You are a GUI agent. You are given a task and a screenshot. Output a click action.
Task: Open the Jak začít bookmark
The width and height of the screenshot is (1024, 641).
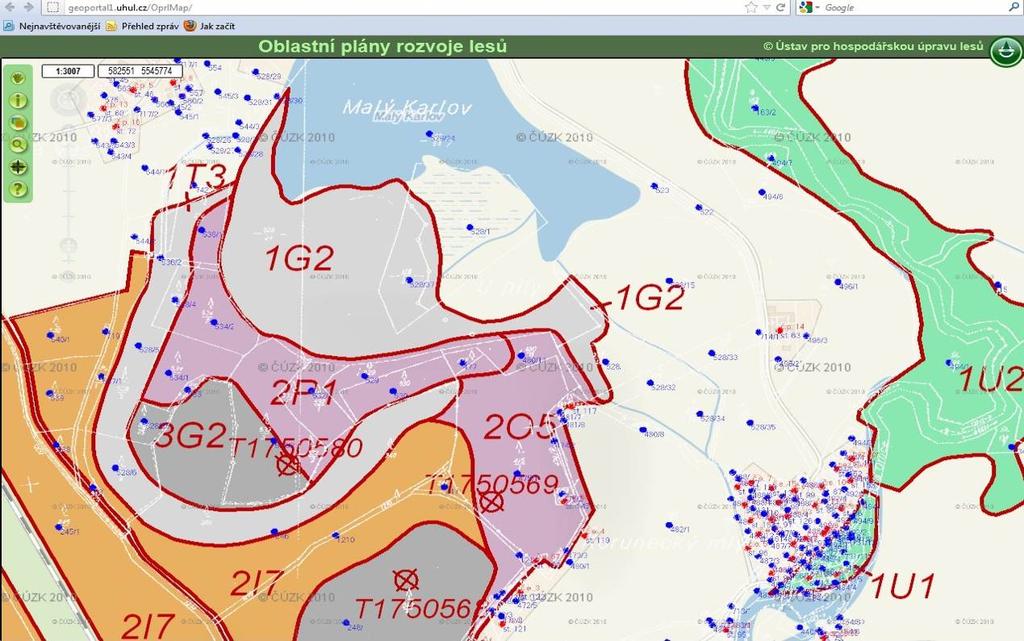209,26
